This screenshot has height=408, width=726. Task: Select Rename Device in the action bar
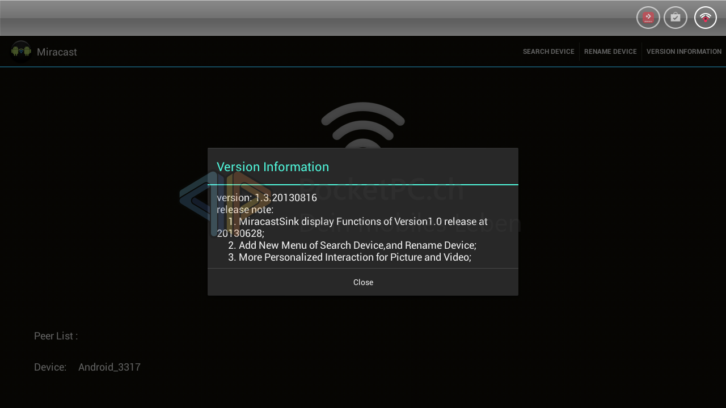(610, 51)
